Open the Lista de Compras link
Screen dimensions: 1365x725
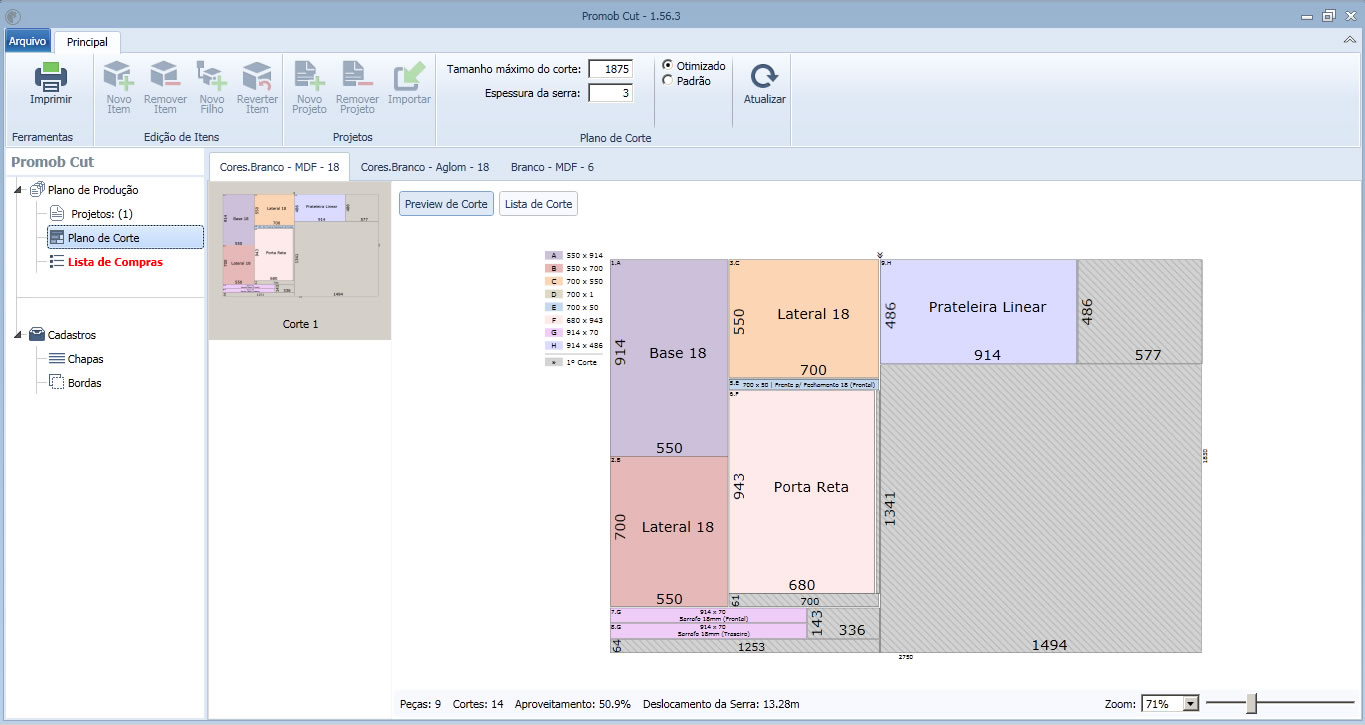point(115,262)
